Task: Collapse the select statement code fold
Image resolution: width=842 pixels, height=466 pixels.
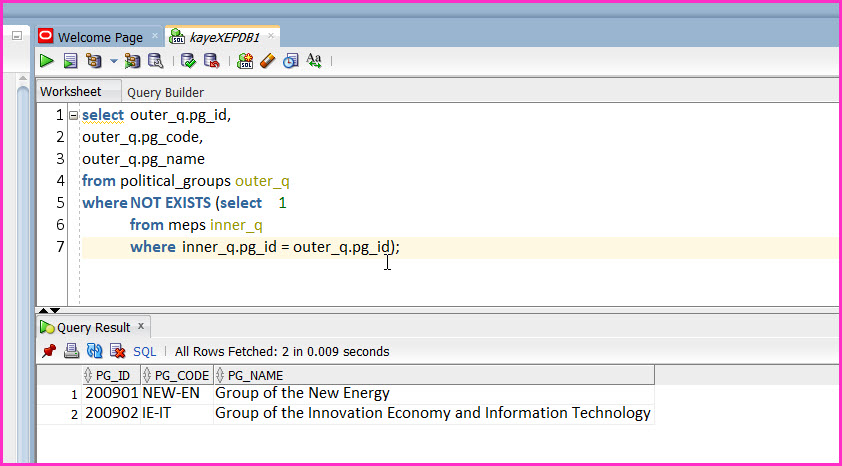Action: pyautogui.click(x=74, y=115)
